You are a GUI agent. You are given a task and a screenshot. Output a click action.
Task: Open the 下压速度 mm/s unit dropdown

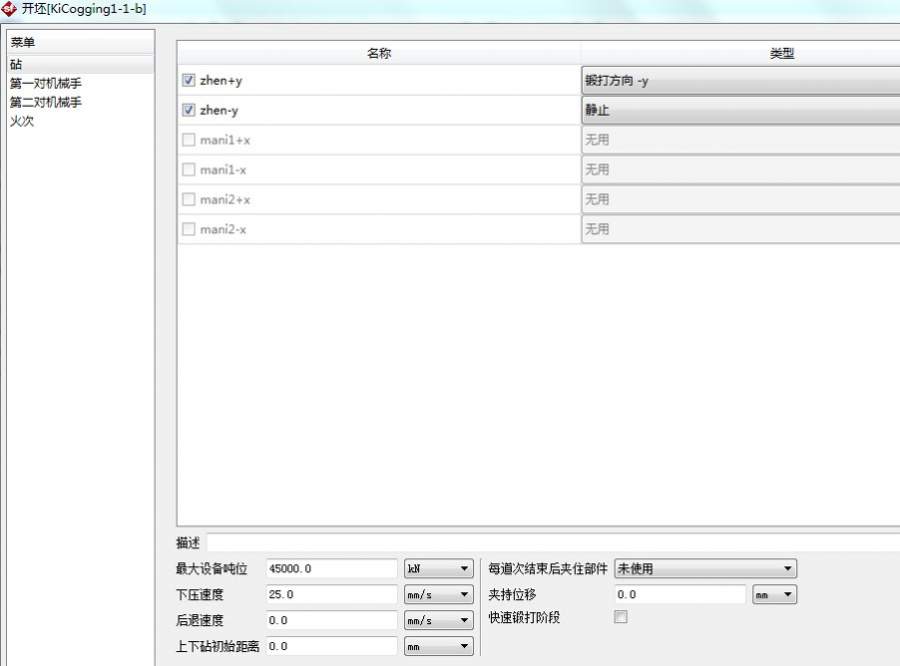click(x=439, y=594)
